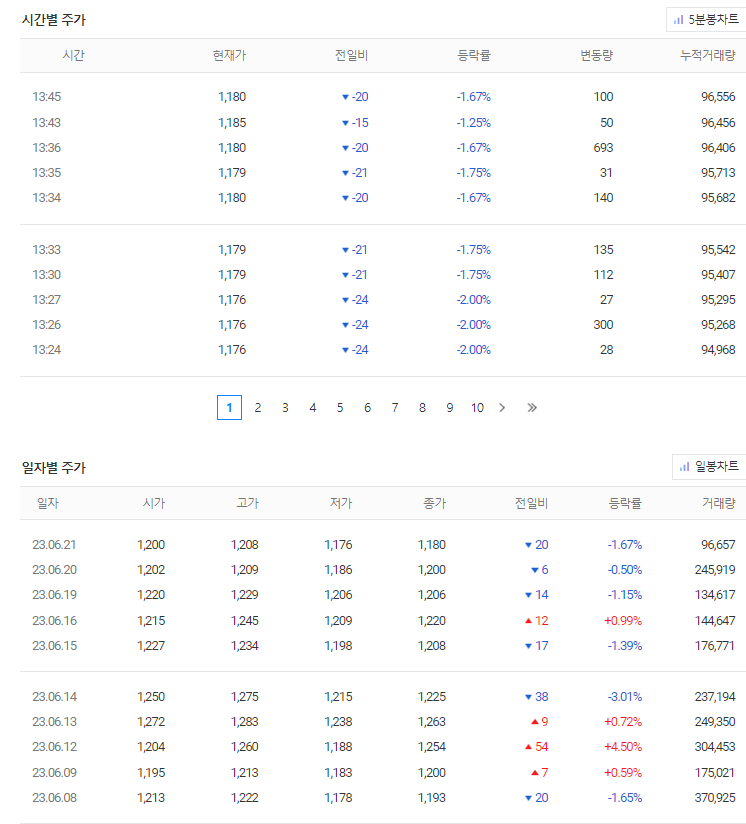Click volume 300 in the 13:26 row
This screenshot has width=746, height=824.
click(603, 325)
